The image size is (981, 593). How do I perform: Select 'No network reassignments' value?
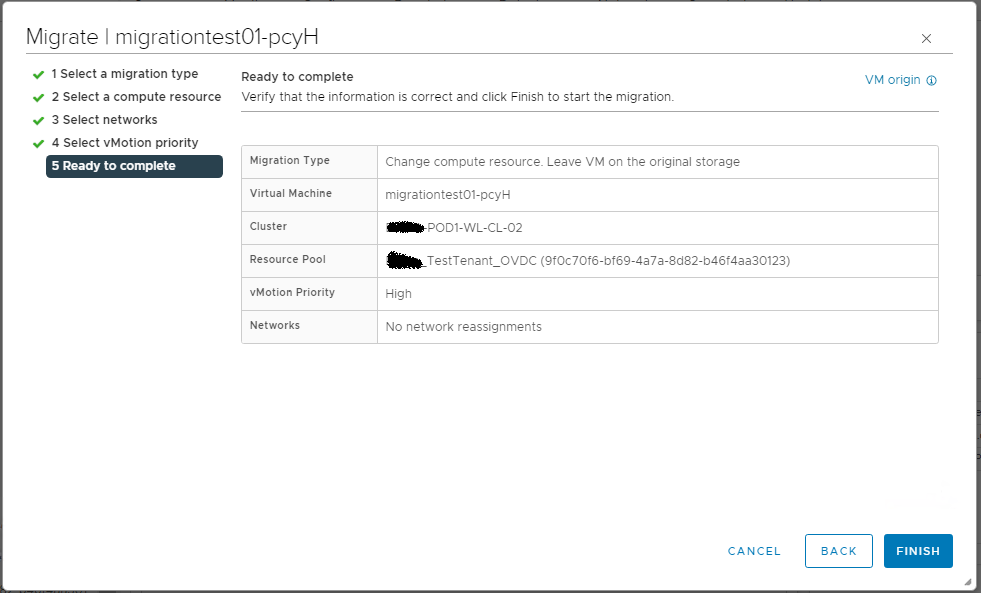(x=464, y=327)
